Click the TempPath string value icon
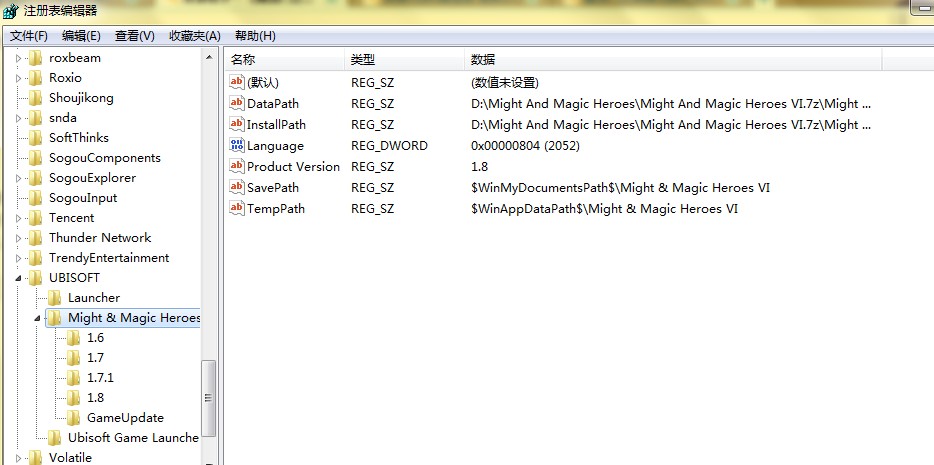Screen dimensions: 934x465 237,208
